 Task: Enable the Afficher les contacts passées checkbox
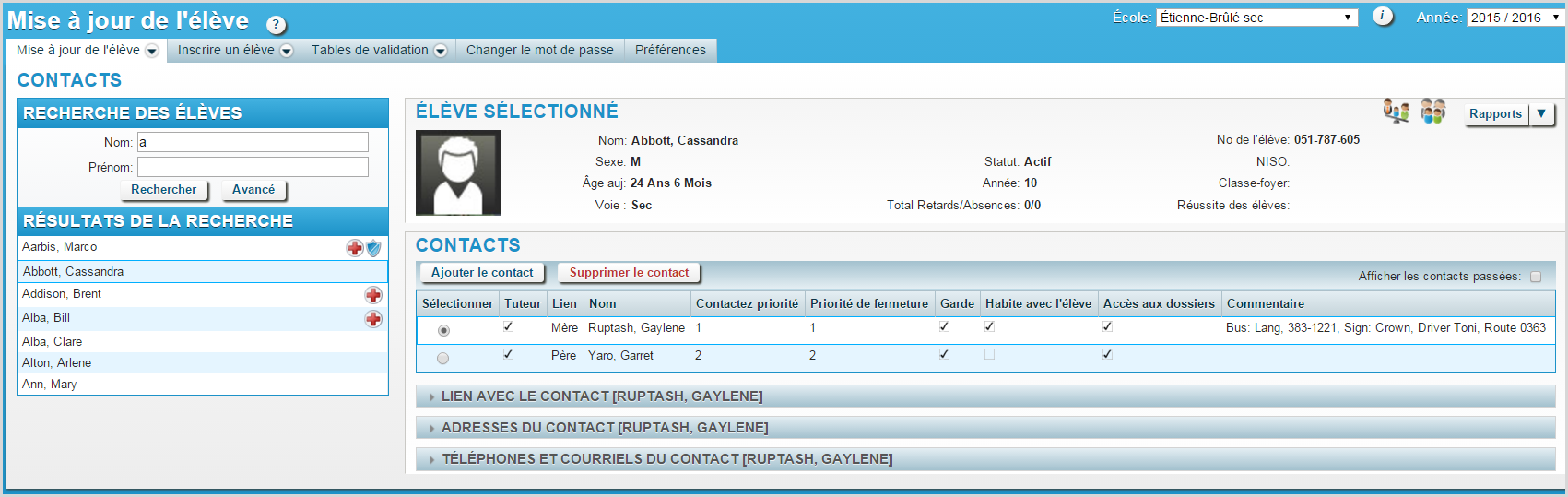pos(1536,277)
